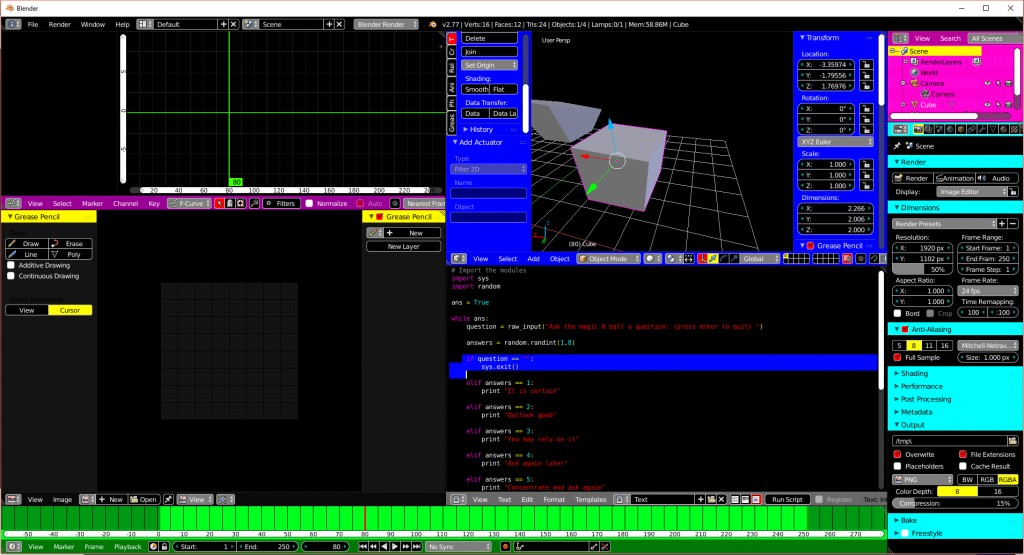Add a render preset with plus icon
The width and height of the screenshot is (1024, 555).
click(x=1001, y=223)
